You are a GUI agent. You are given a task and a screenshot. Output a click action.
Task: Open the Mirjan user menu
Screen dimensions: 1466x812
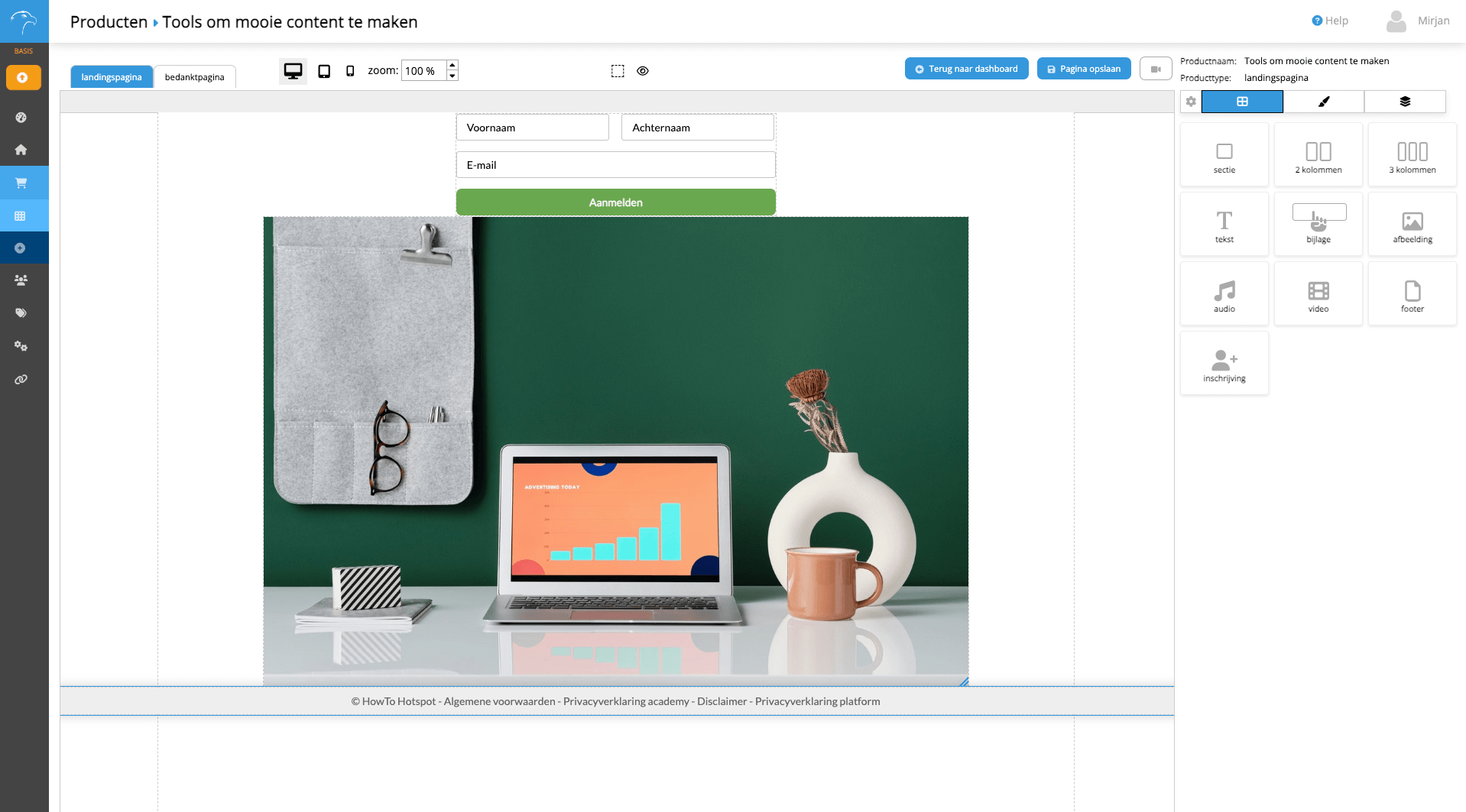[1418, 21]
